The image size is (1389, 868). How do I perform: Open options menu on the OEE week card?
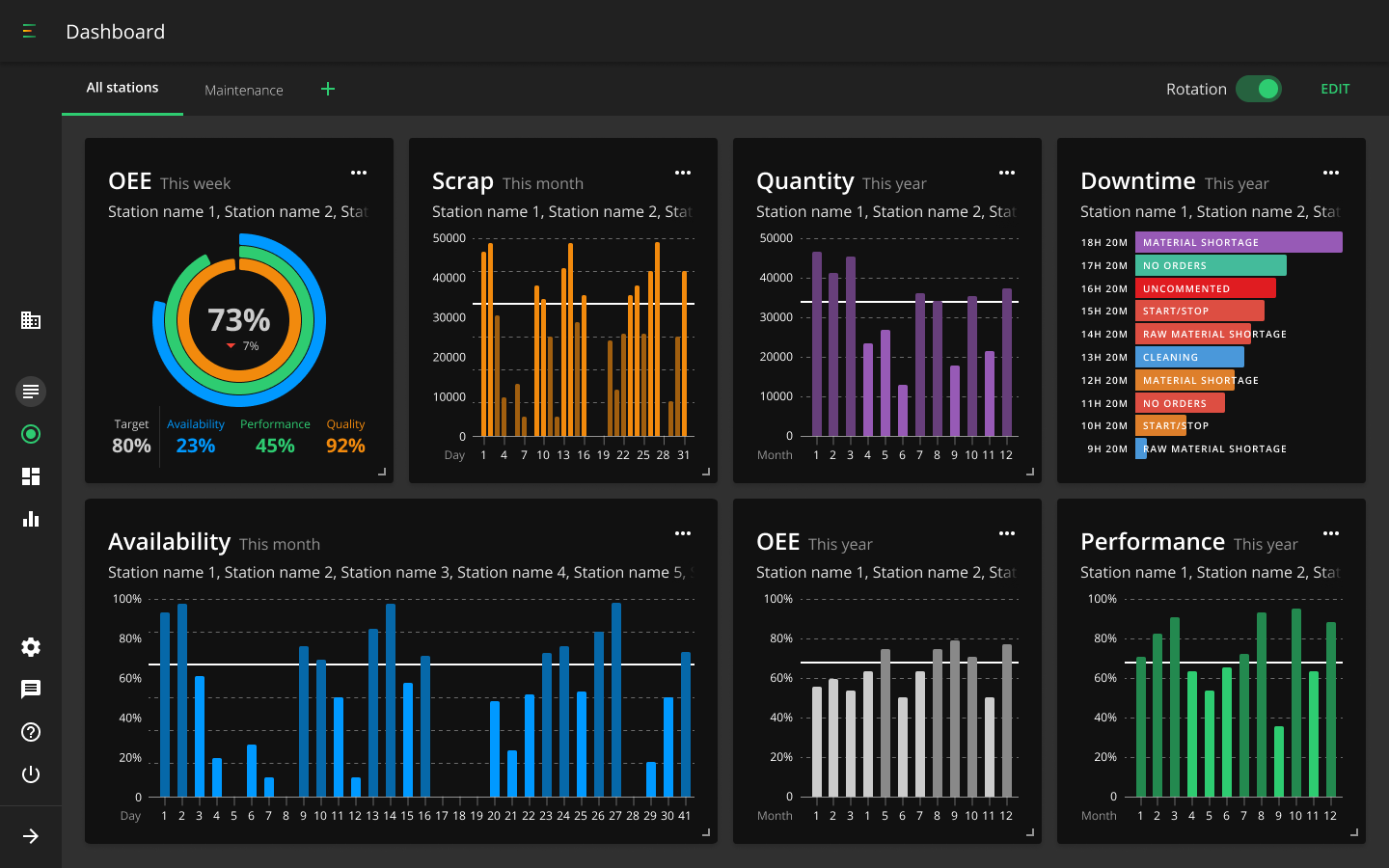click(x=359, y=173)
